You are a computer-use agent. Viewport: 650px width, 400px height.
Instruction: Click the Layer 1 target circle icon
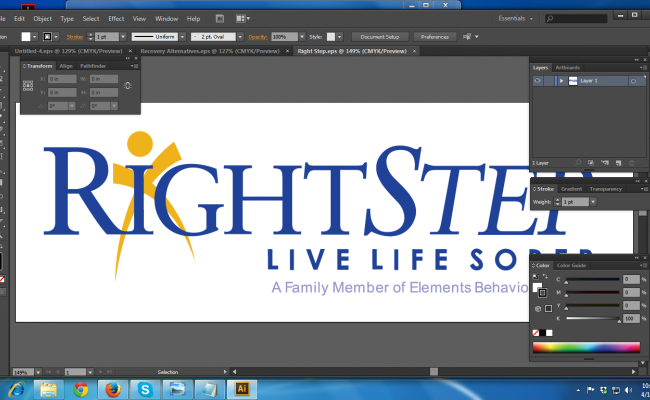tap(633, 81)
